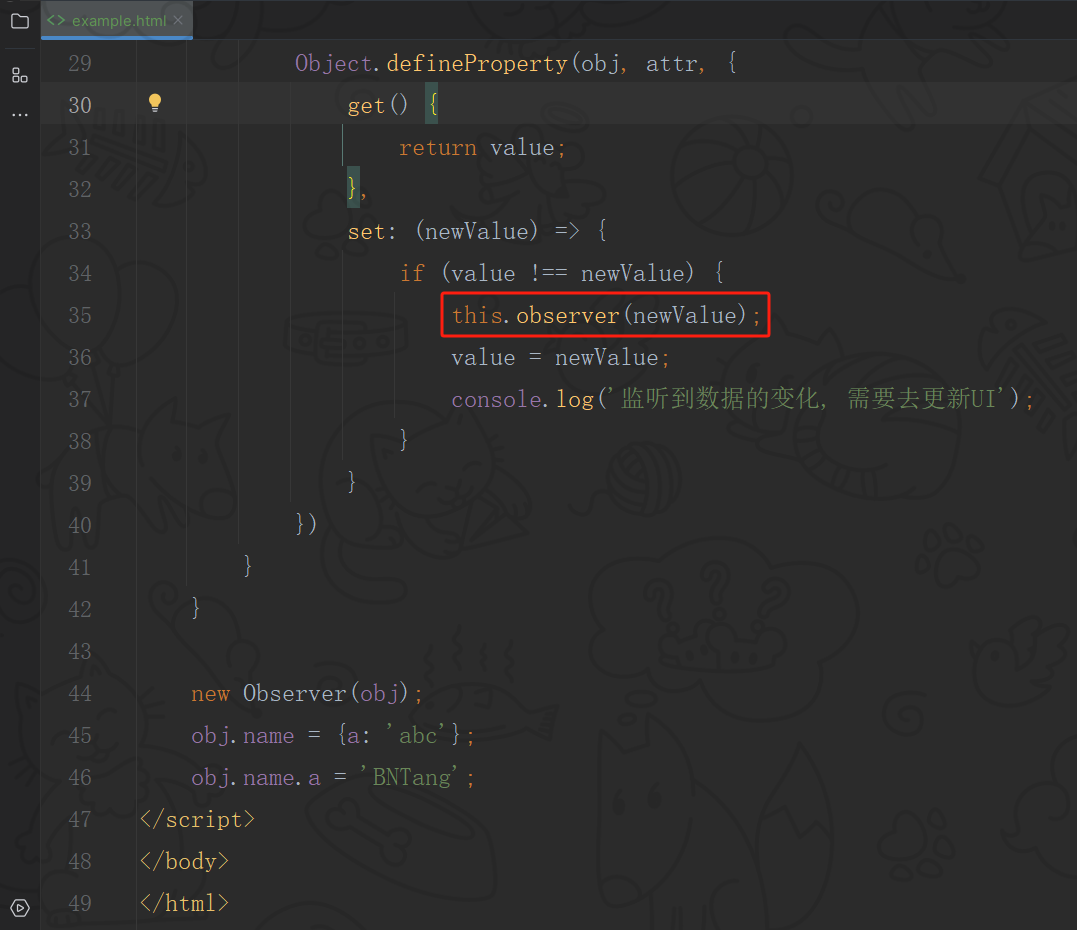This screenshot has height=930, width=1077.
Task: Click the '</html>' closing tag
Action: pyautogui.click(x=184, y=903)
